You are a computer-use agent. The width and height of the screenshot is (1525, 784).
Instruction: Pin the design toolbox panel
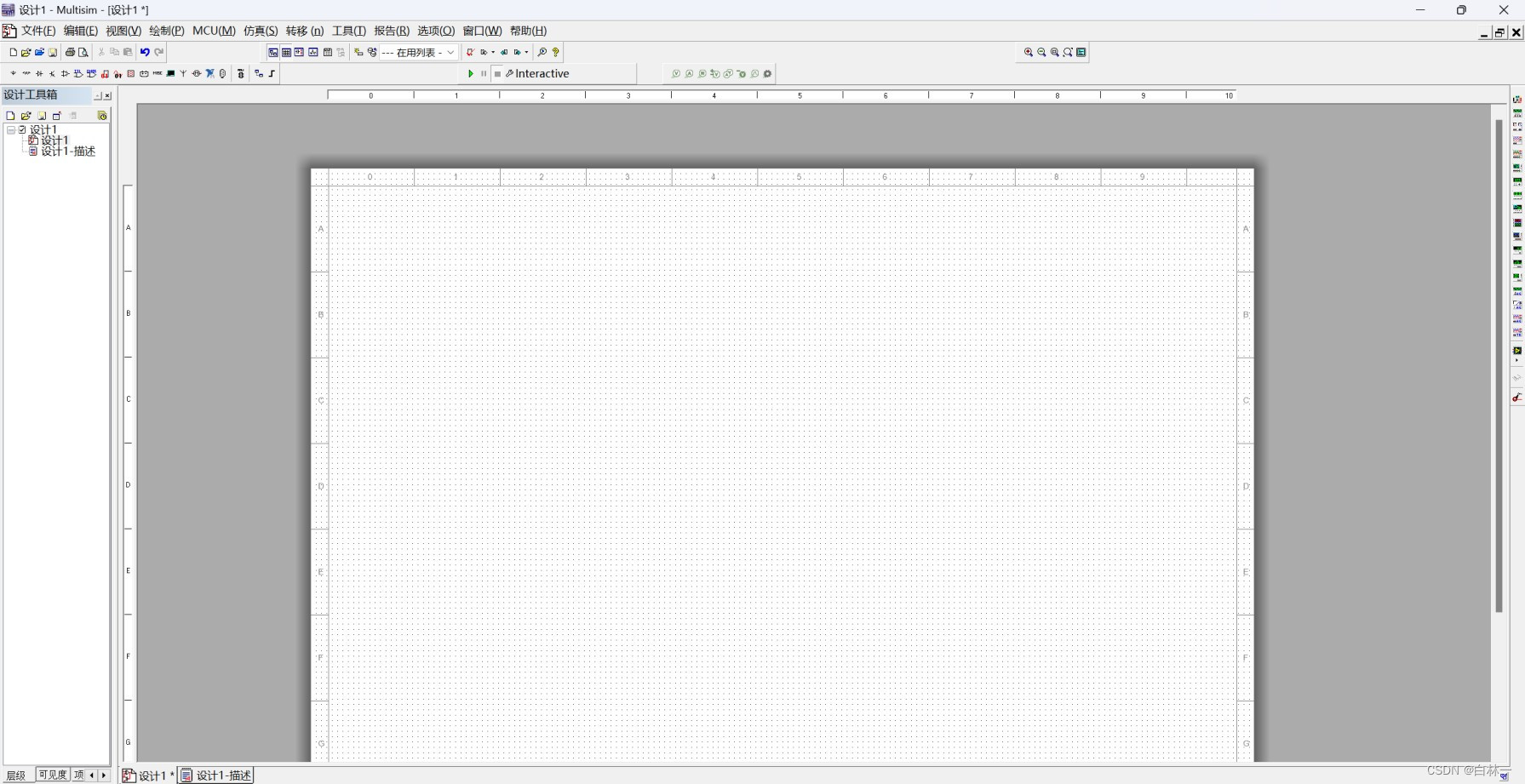pos(98,95)
